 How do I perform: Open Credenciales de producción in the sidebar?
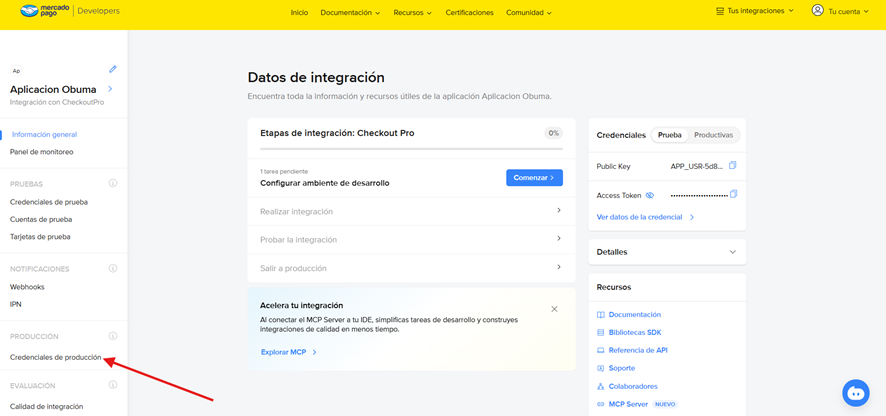[x=56, y=357]
